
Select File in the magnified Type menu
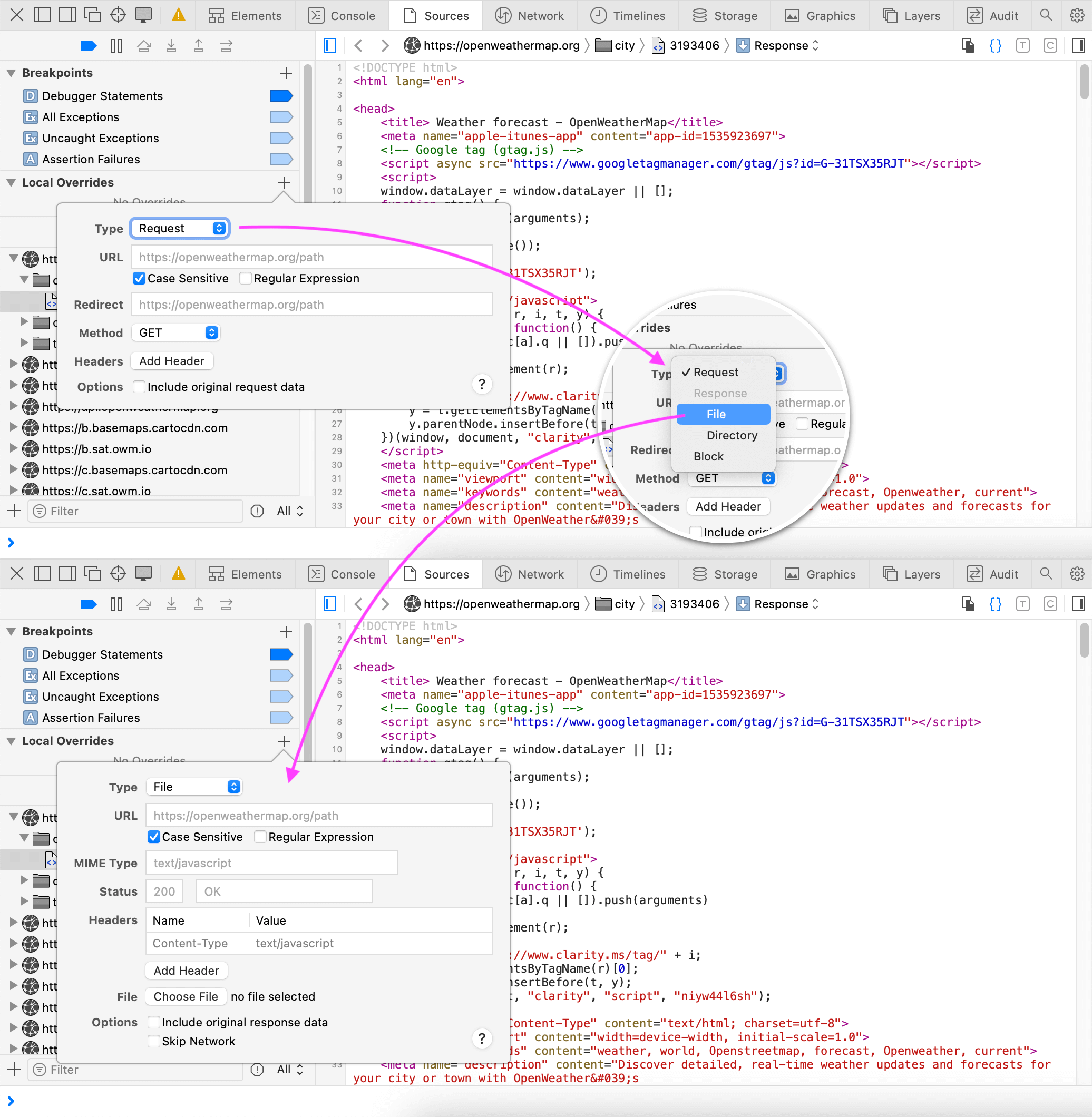coord(723,414)
